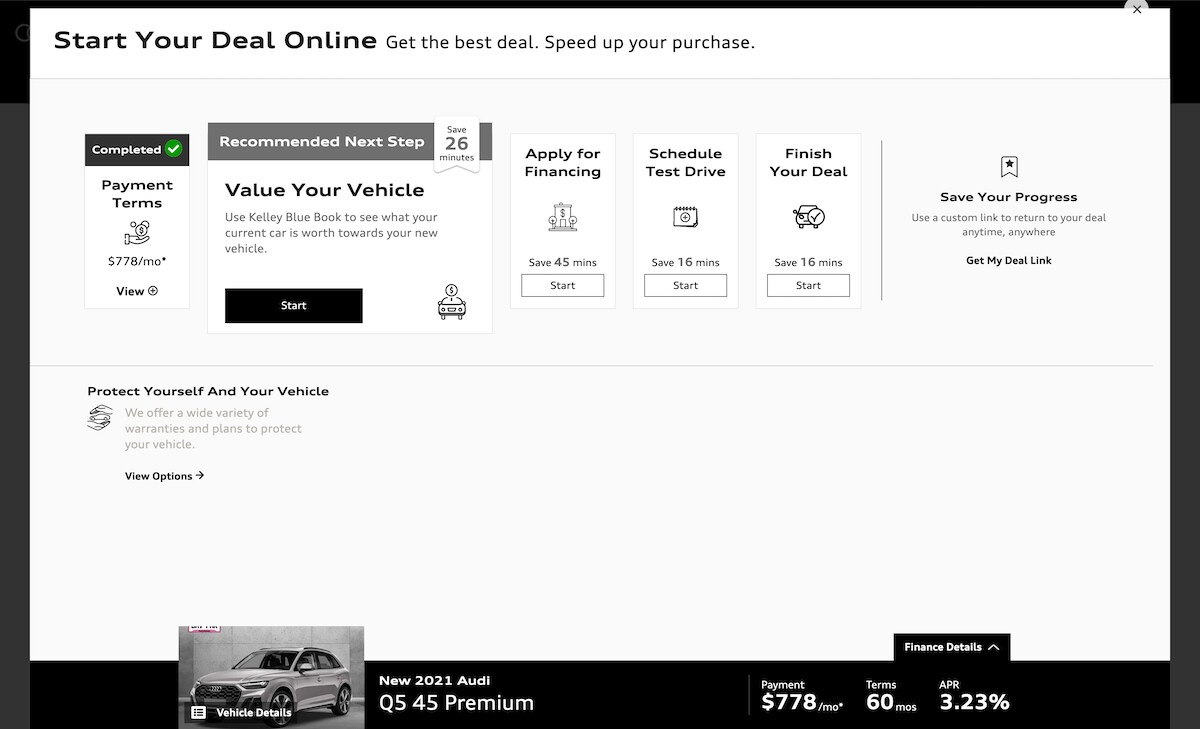The image size is (1200, 729).
Task: Click the Save Your Progress heading
Action: click(1009, 197)
